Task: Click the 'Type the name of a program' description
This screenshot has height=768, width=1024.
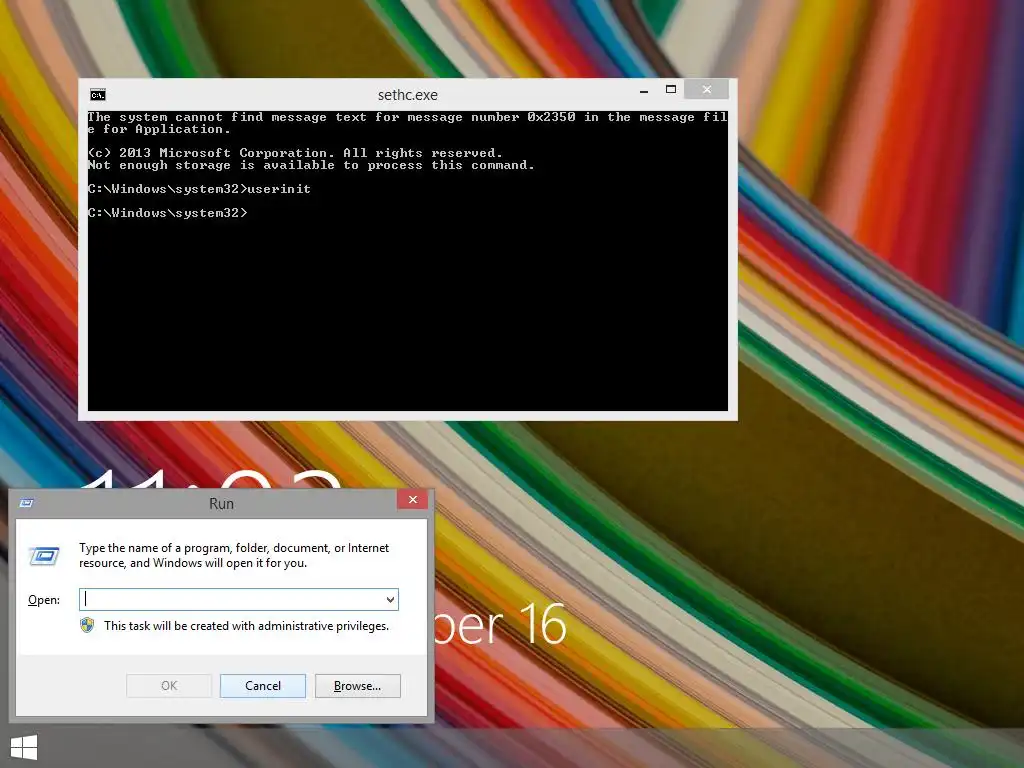Action: tap(234, 555)
